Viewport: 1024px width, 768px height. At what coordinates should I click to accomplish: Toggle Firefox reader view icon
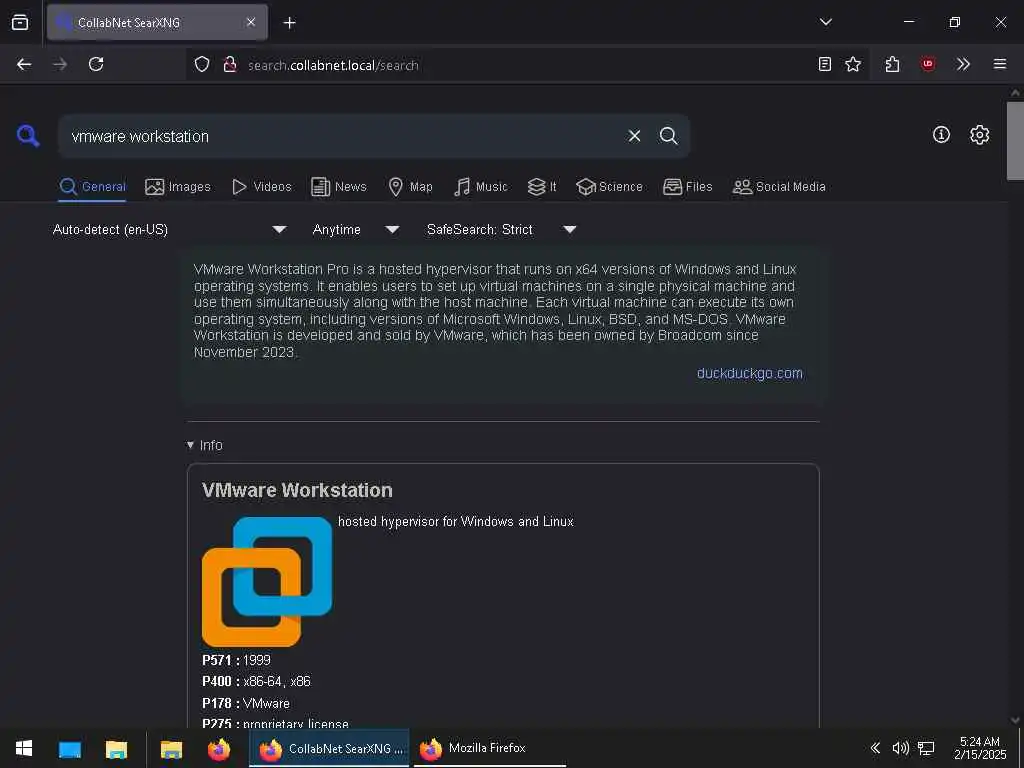click(x=825, y=64)
